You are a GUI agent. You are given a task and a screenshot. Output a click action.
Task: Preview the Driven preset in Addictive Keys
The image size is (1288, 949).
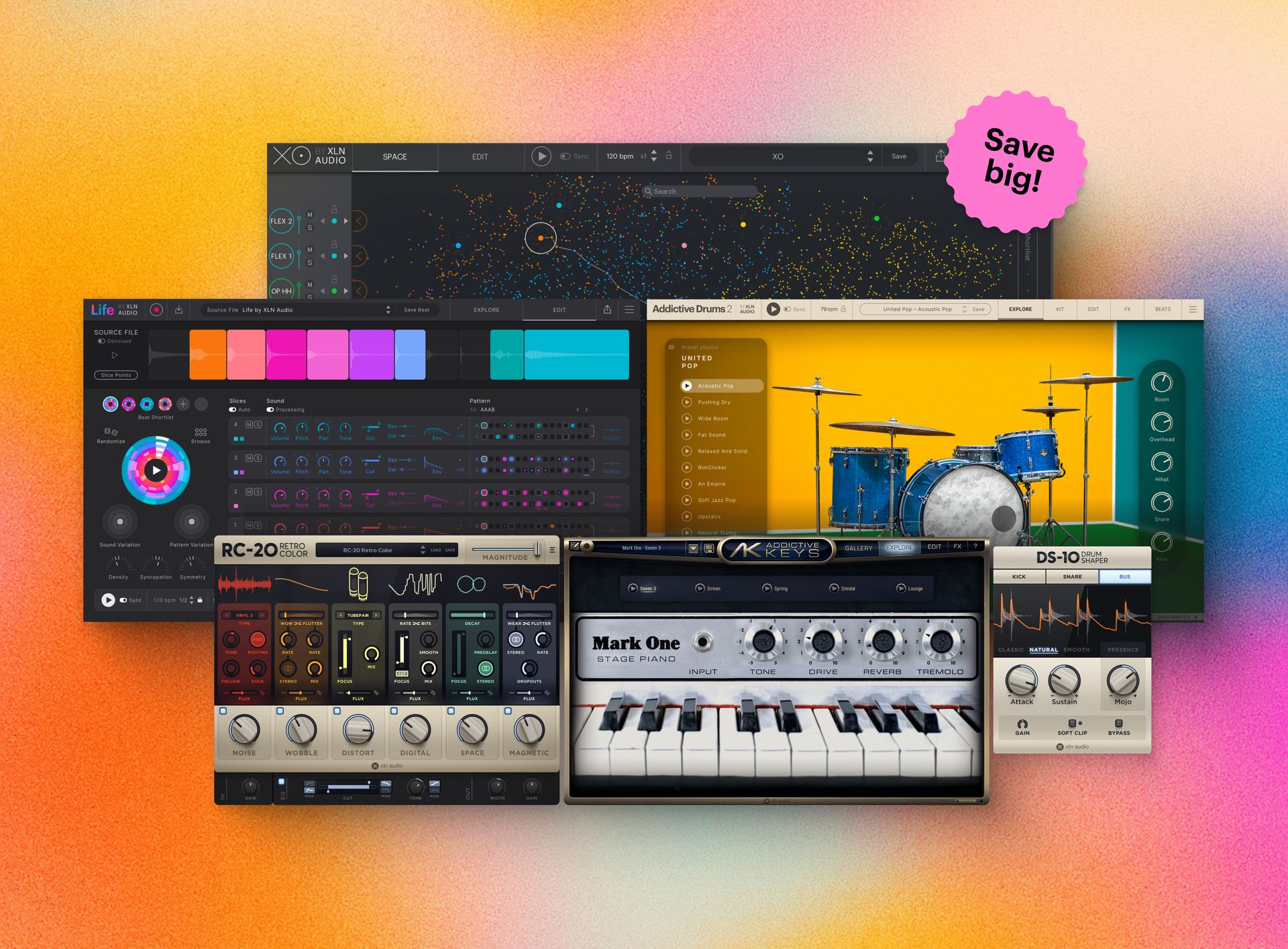pos(700,588)
